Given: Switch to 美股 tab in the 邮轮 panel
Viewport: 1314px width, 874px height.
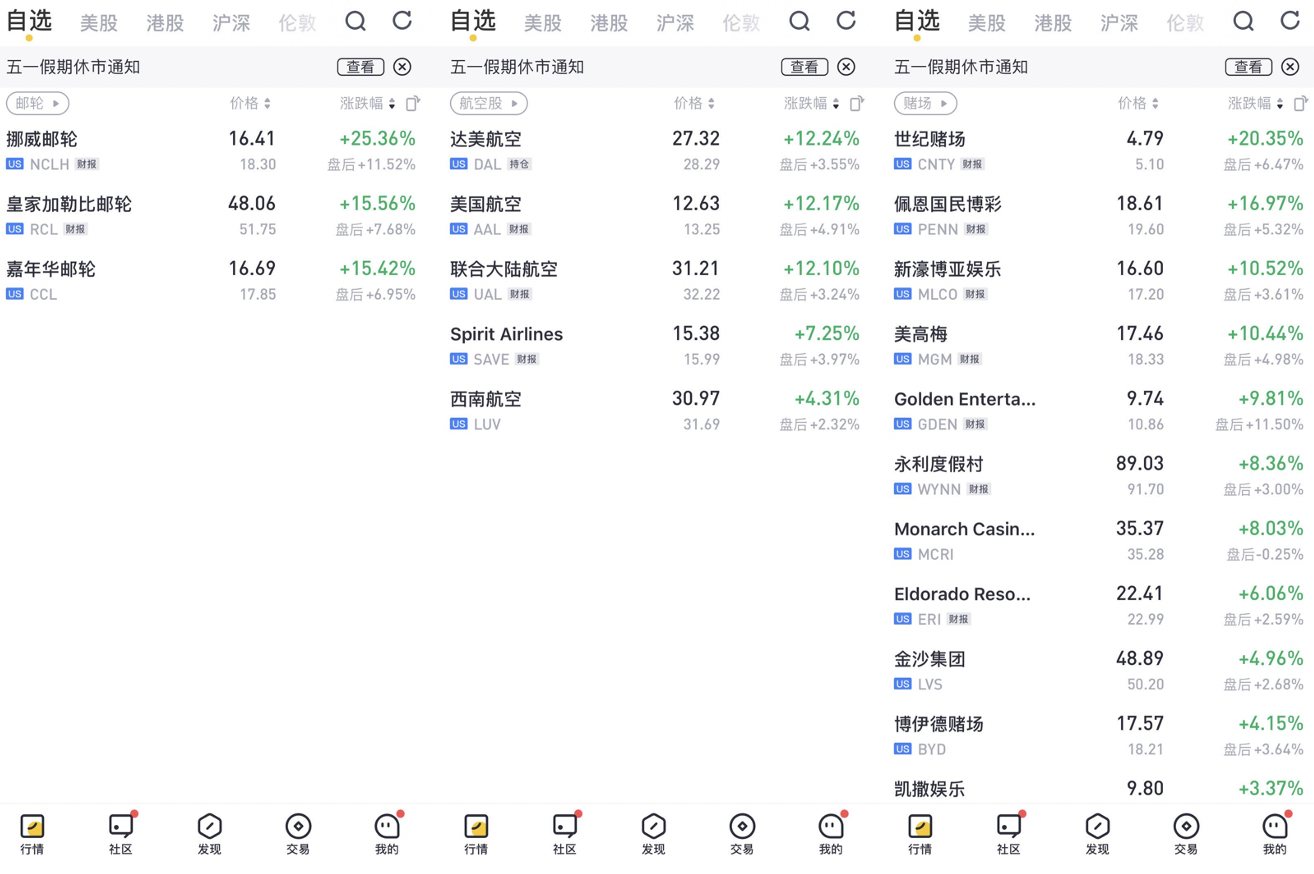Looking at the screenshot, I should (x=99, y=23).
